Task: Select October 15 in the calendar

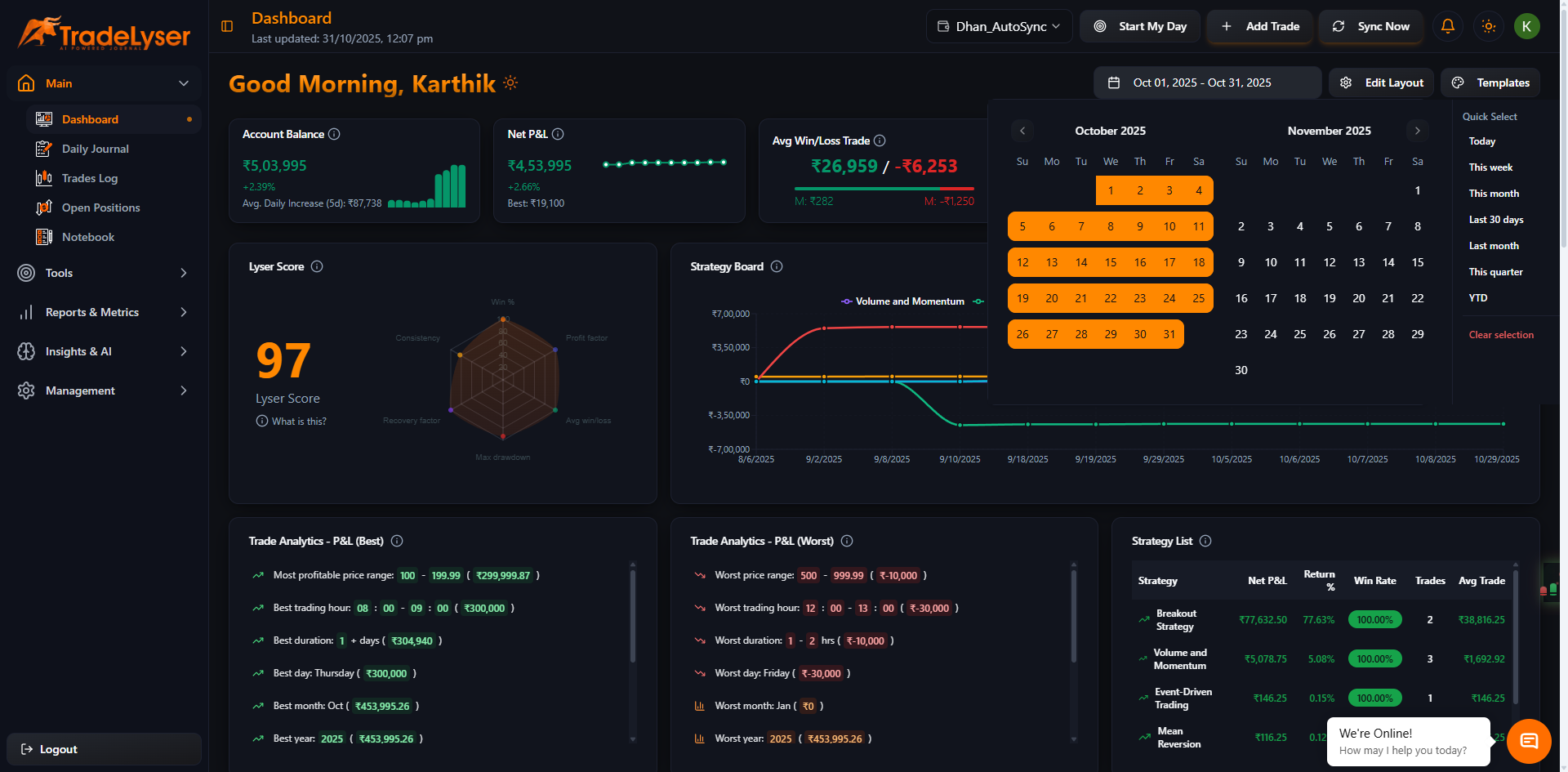Action: point(1111,262)
